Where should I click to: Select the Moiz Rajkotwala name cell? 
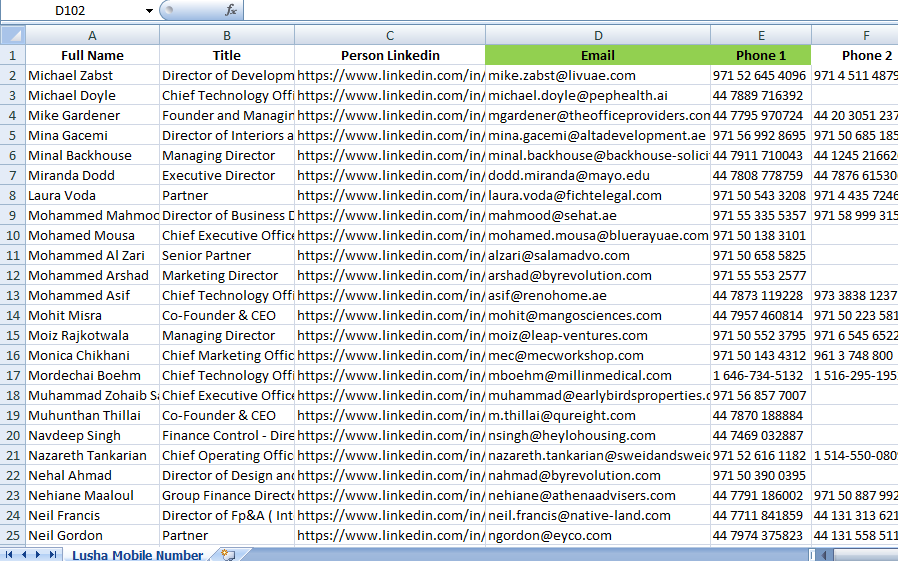point(92,335)
